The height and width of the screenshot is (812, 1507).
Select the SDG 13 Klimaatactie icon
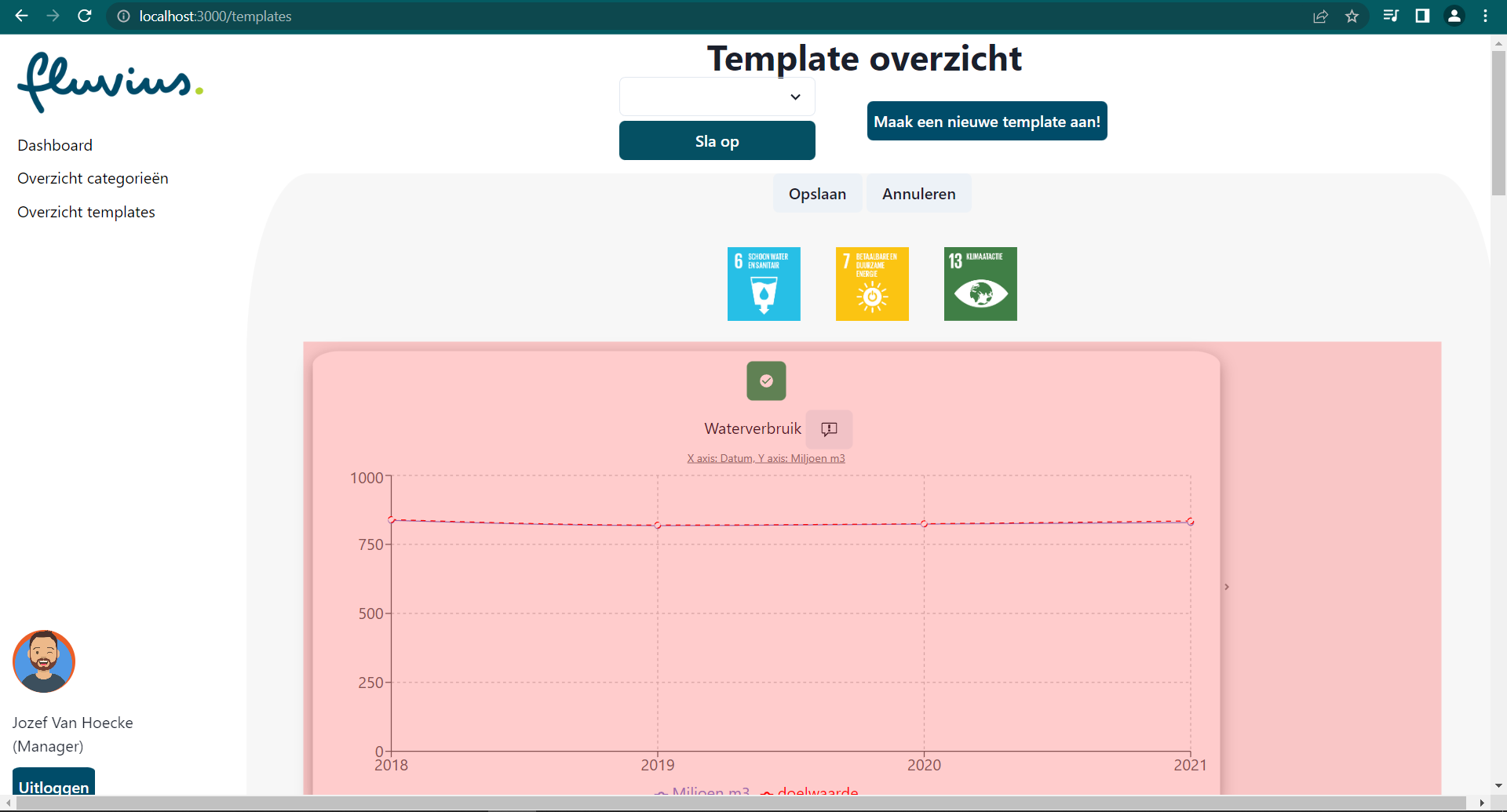[980, 283]
